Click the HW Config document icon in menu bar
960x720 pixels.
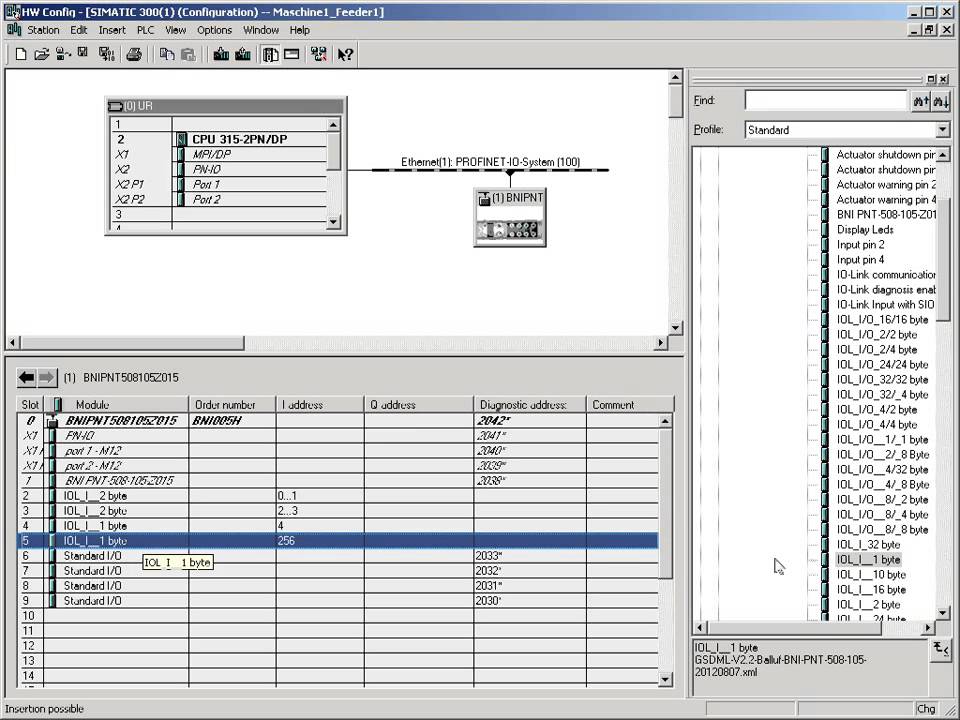(x=13, y=29)
